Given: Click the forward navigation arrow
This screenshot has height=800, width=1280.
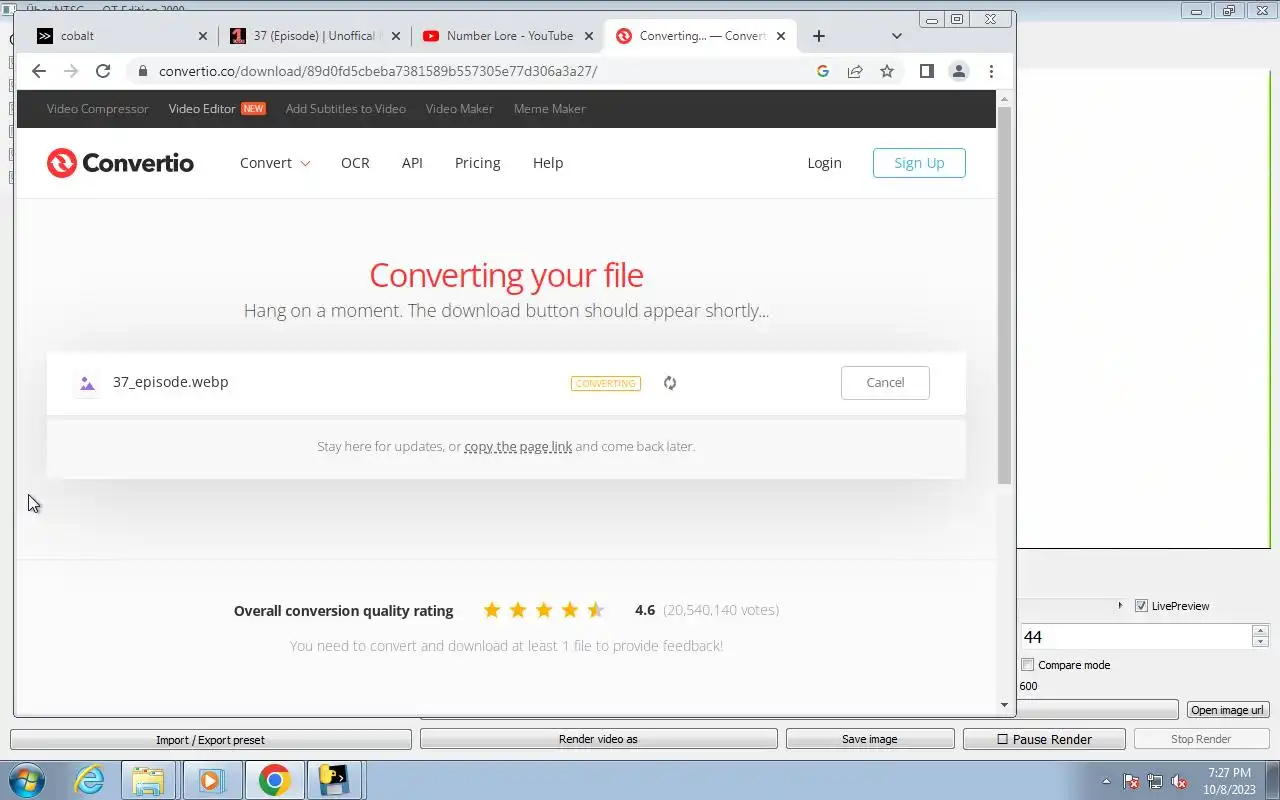Looking at the screenshot, I should (71, 71).
